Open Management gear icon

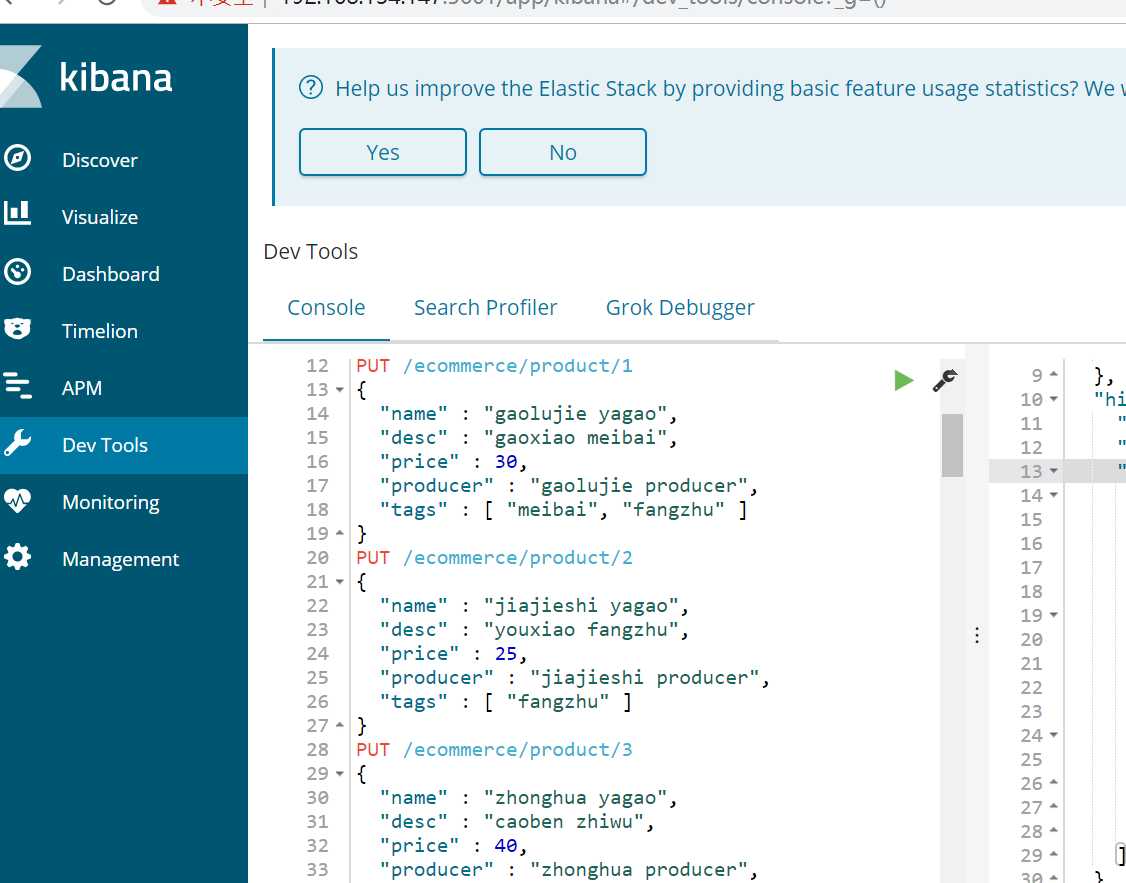pos(17,556)
